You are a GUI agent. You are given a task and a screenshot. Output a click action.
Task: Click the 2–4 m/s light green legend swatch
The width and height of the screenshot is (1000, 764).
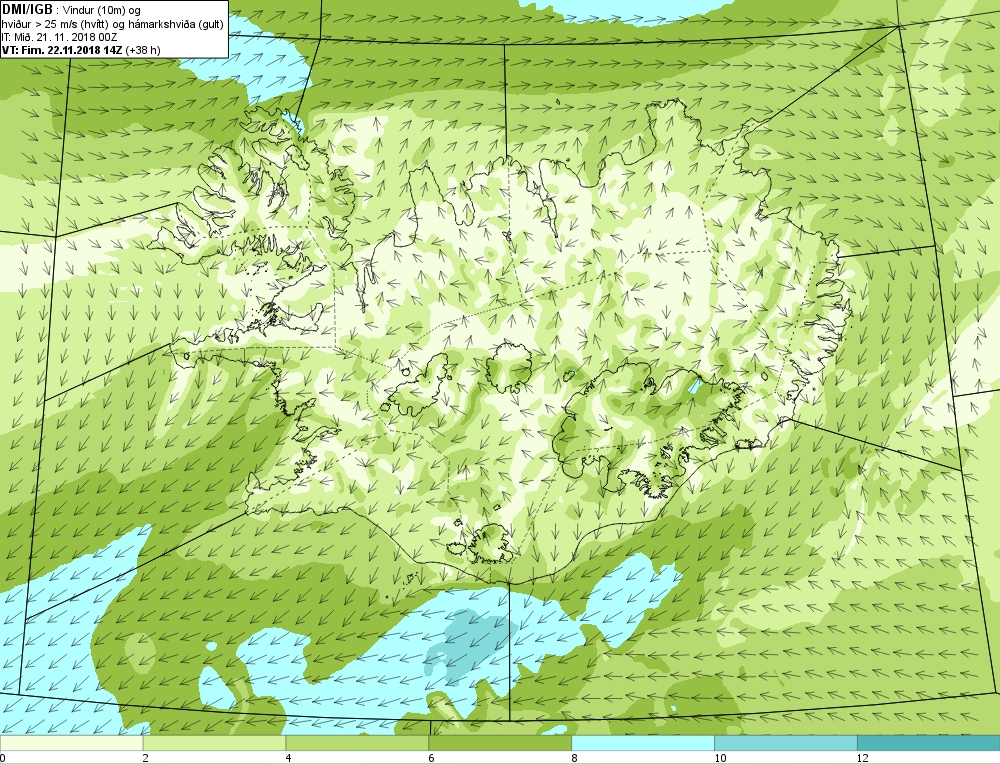tap(214, 743)
